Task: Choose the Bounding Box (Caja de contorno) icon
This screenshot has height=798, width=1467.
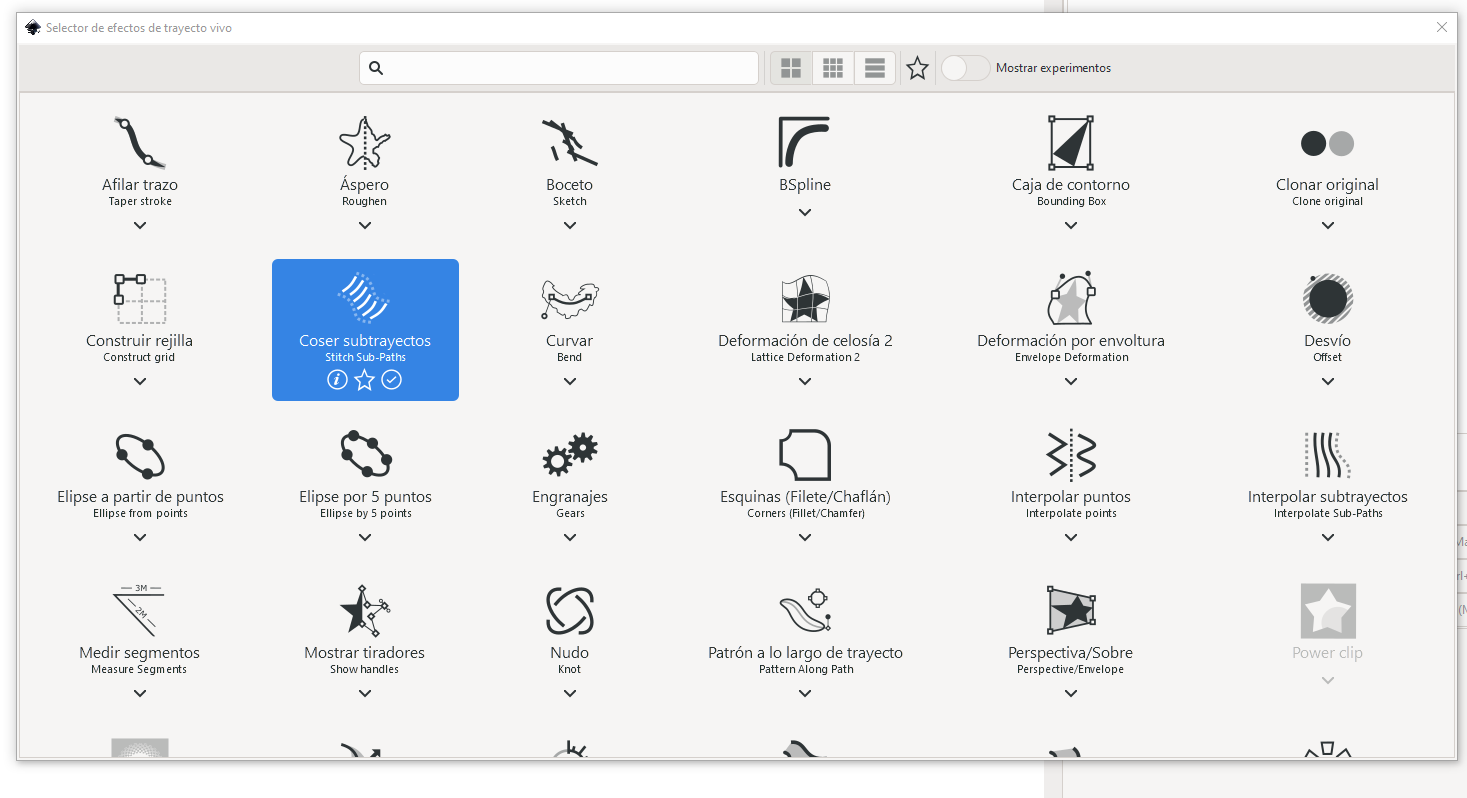Action: coord(1071,142)
